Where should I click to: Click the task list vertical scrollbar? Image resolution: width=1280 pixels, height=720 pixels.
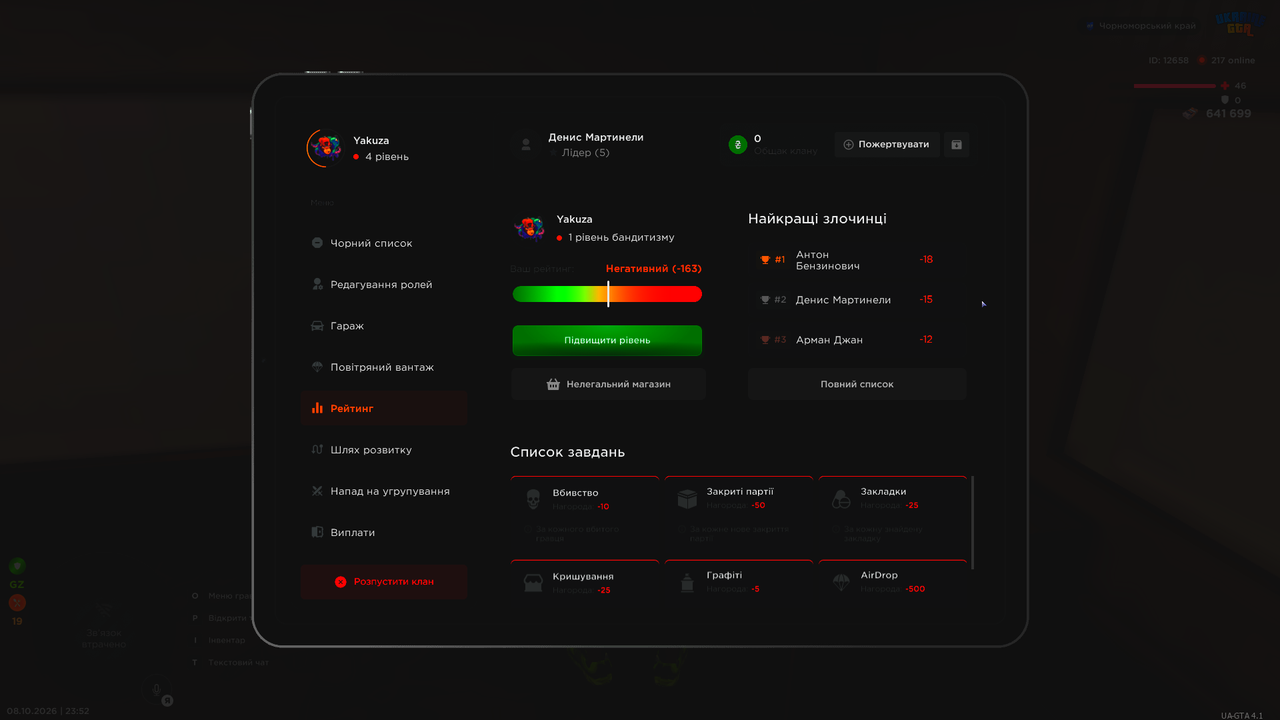pos(973,523)
